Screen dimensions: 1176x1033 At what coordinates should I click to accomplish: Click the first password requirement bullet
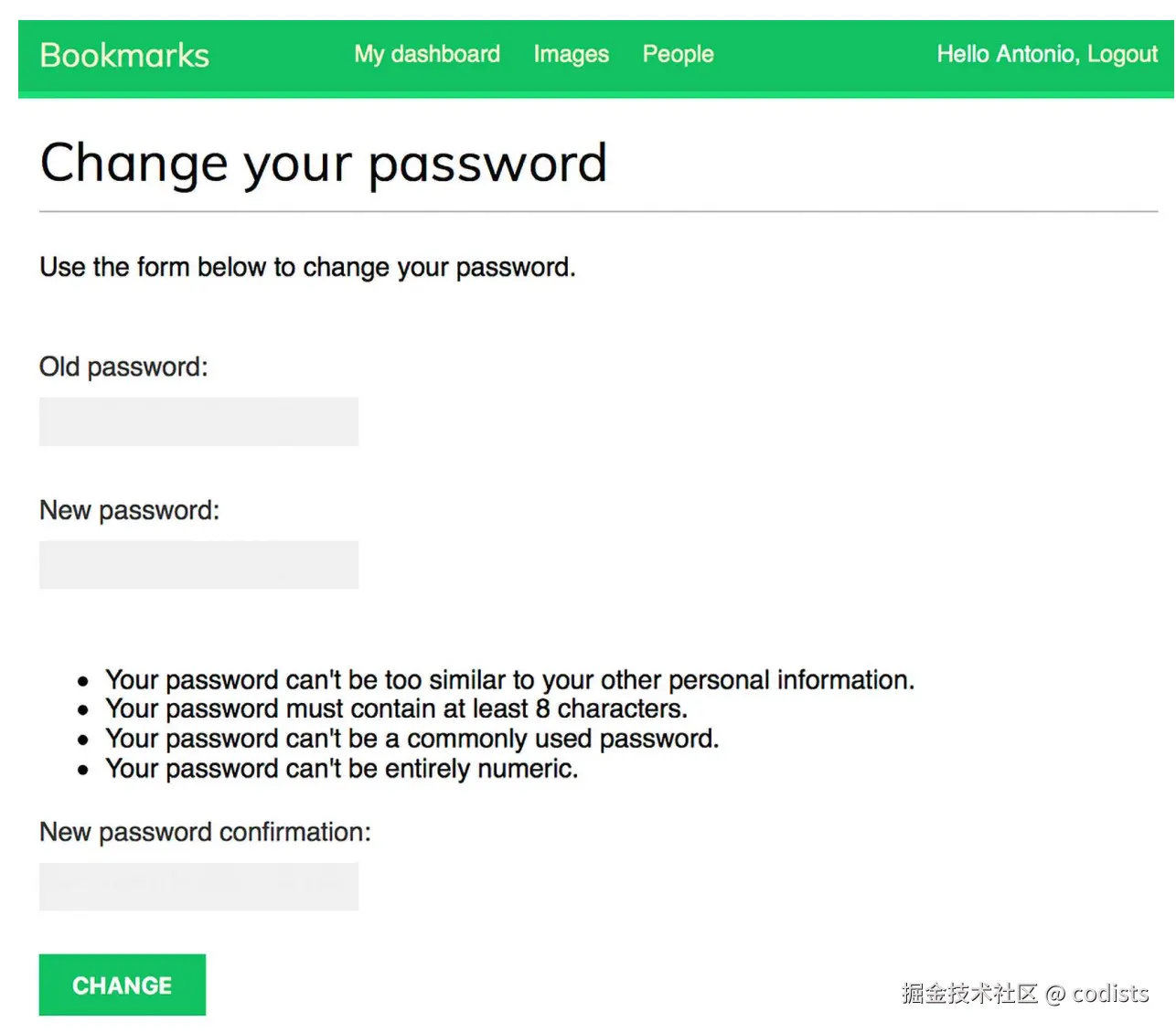(509, 680)
